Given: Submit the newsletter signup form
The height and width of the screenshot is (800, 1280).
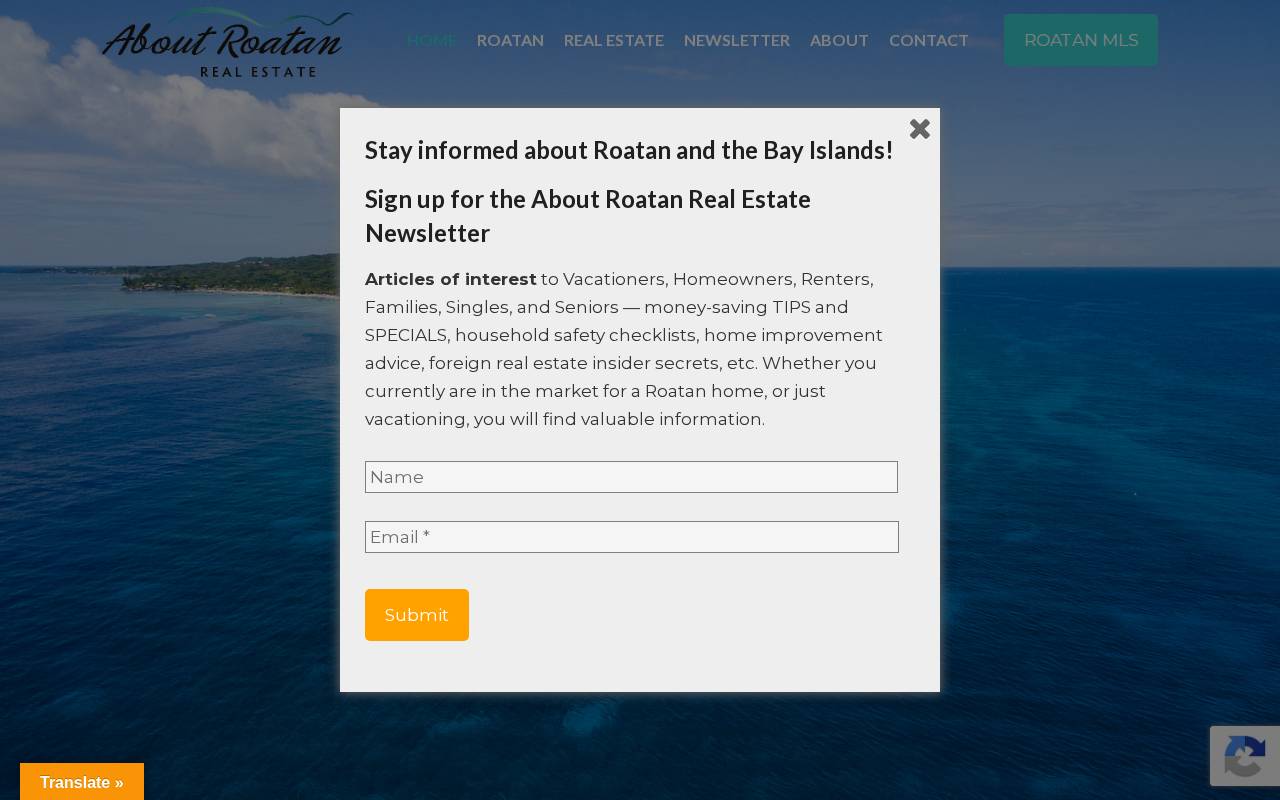Looking at the screenshot, I should (417, 615).
